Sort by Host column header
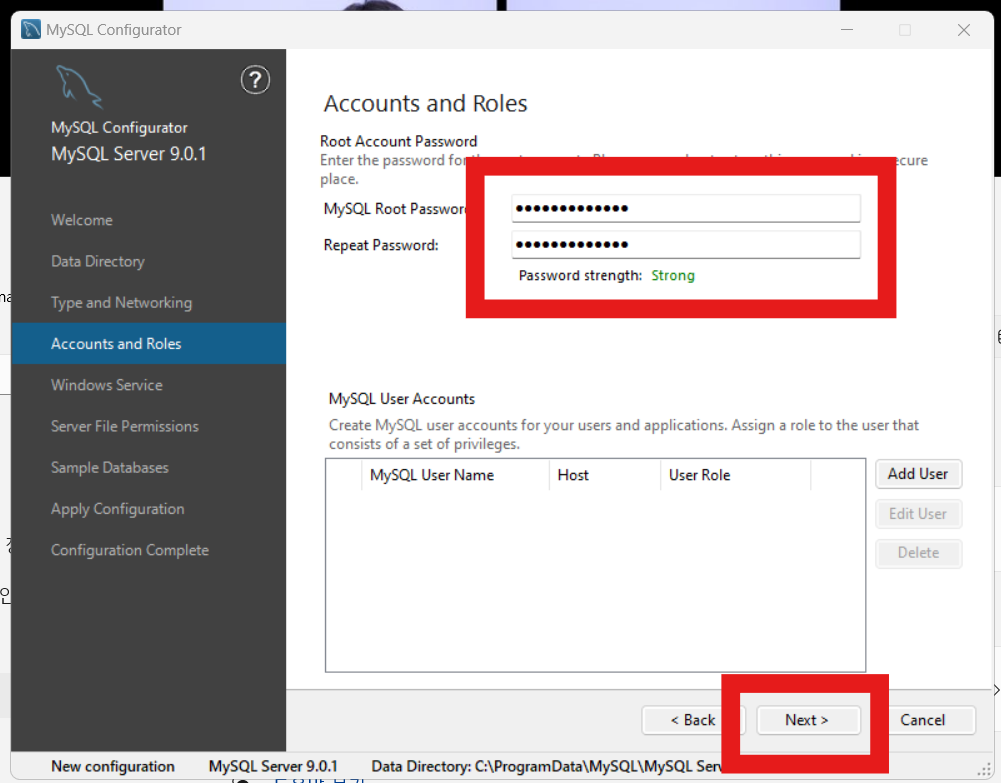Viewport: 1001px width, 783px height. (x=604, y=475)
